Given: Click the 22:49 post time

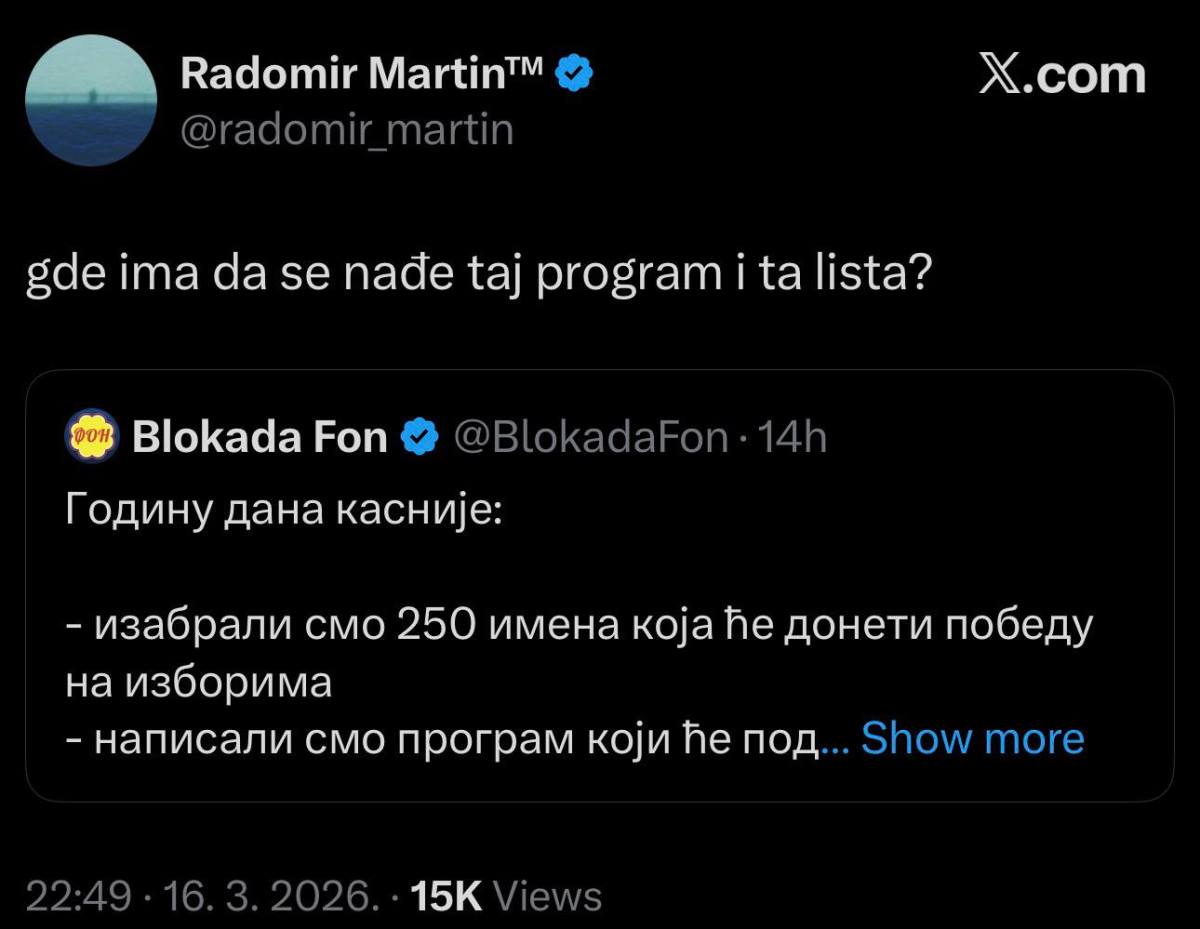Looking at the screenshot, I should [78, 896].
